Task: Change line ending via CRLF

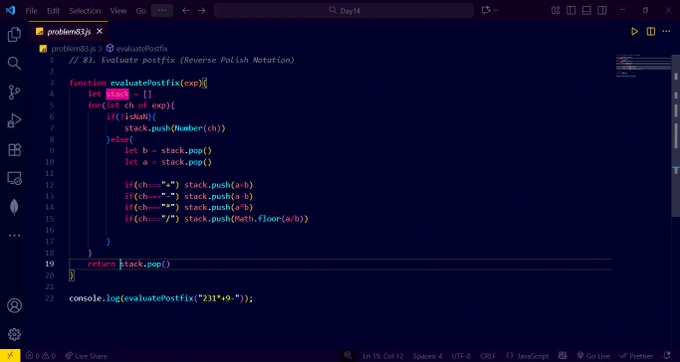Action: pos(488,356)
